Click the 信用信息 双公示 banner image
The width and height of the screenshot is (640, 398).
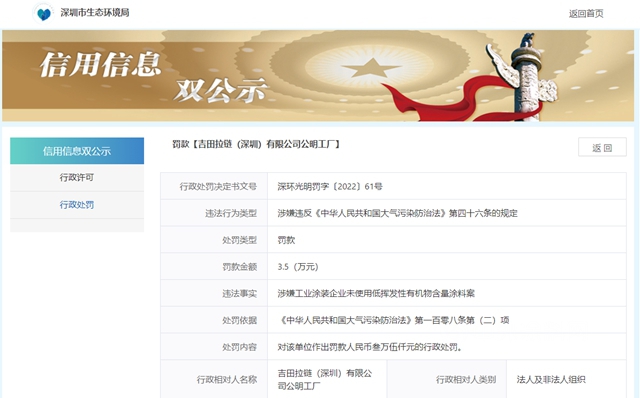click(318, 76)
